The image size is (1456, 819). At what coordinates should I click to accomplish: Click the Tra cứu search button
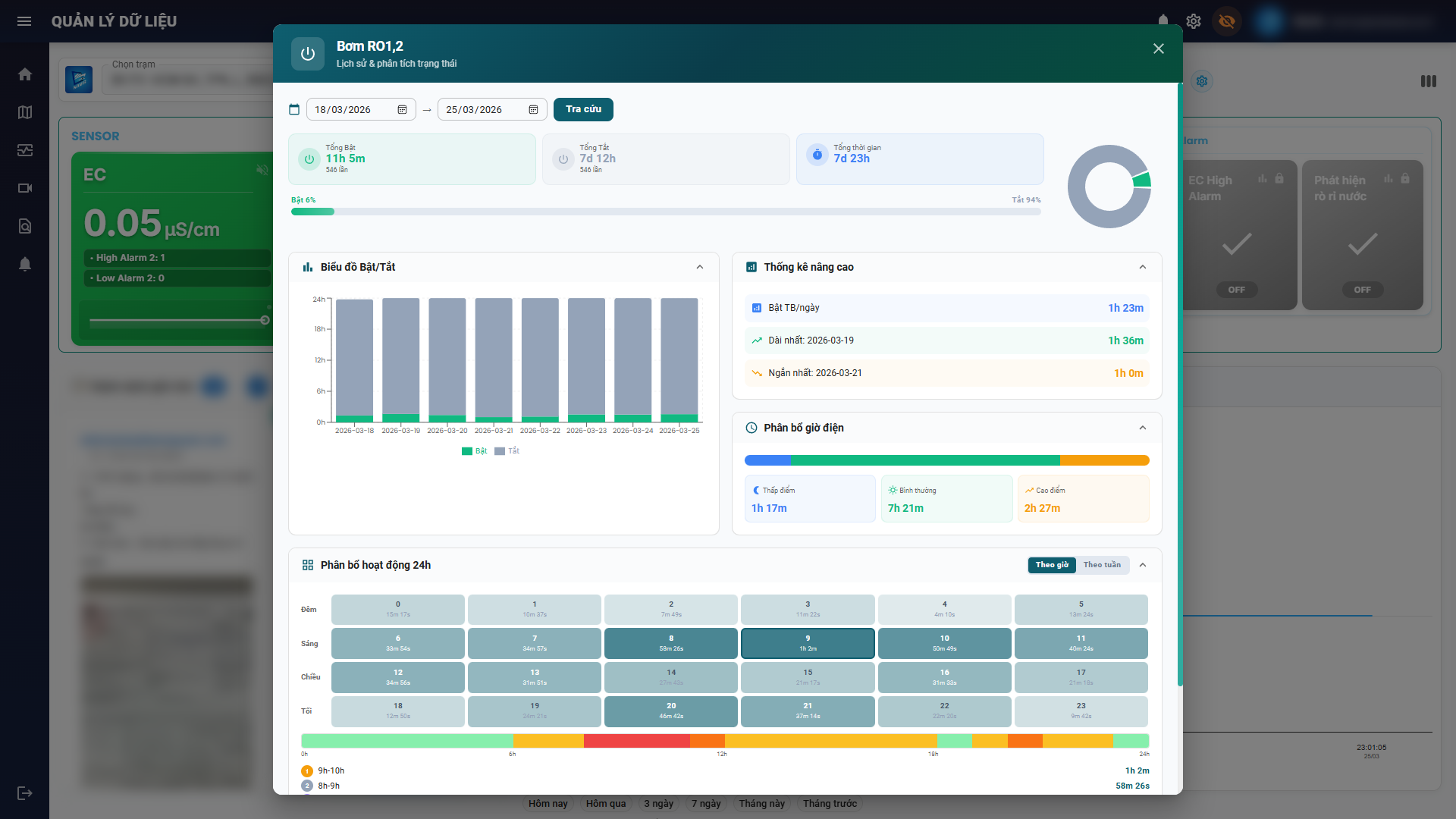click(583, 109)
